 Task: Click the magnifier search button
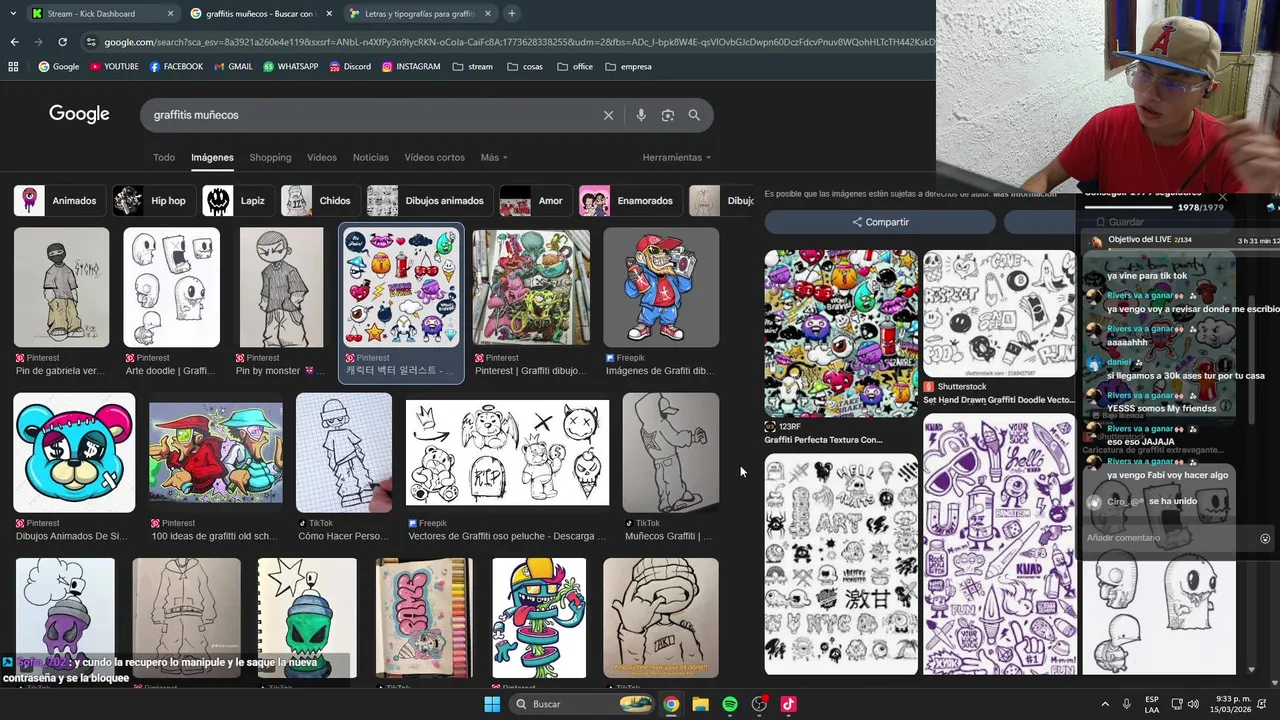click(x=694, y=115)
